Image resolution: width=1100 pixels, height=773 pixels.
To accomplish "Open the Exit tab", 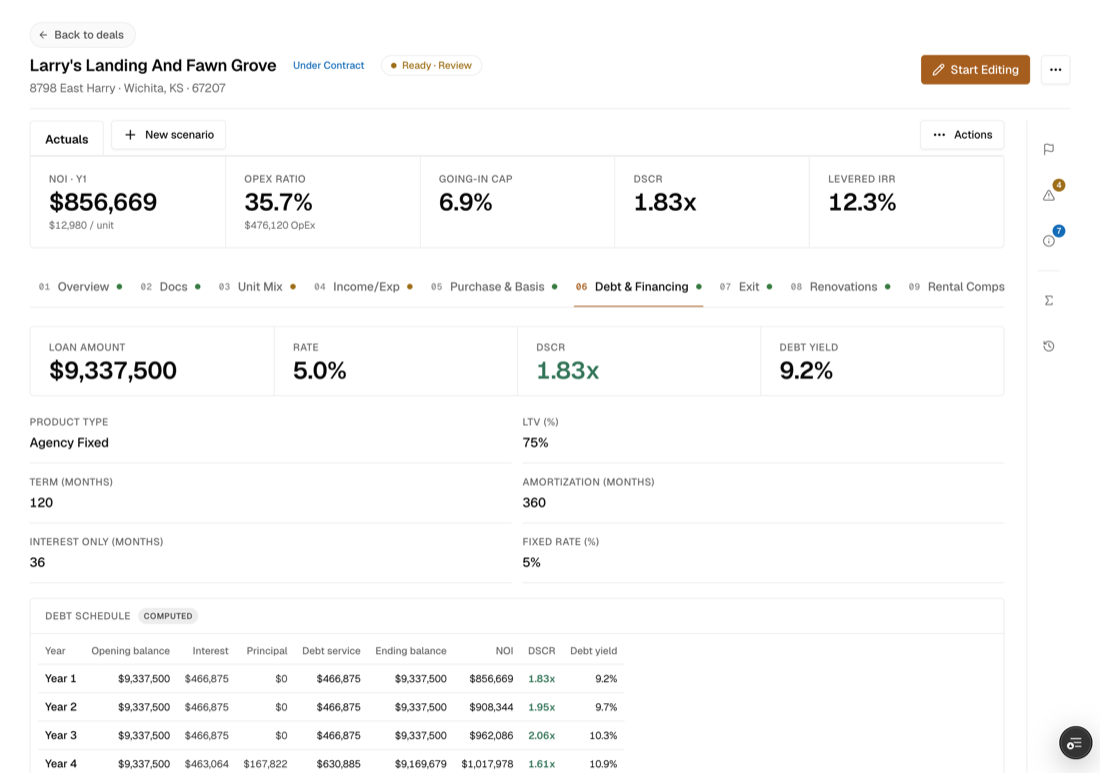I will pyautogui.click(x=746, y=287).
